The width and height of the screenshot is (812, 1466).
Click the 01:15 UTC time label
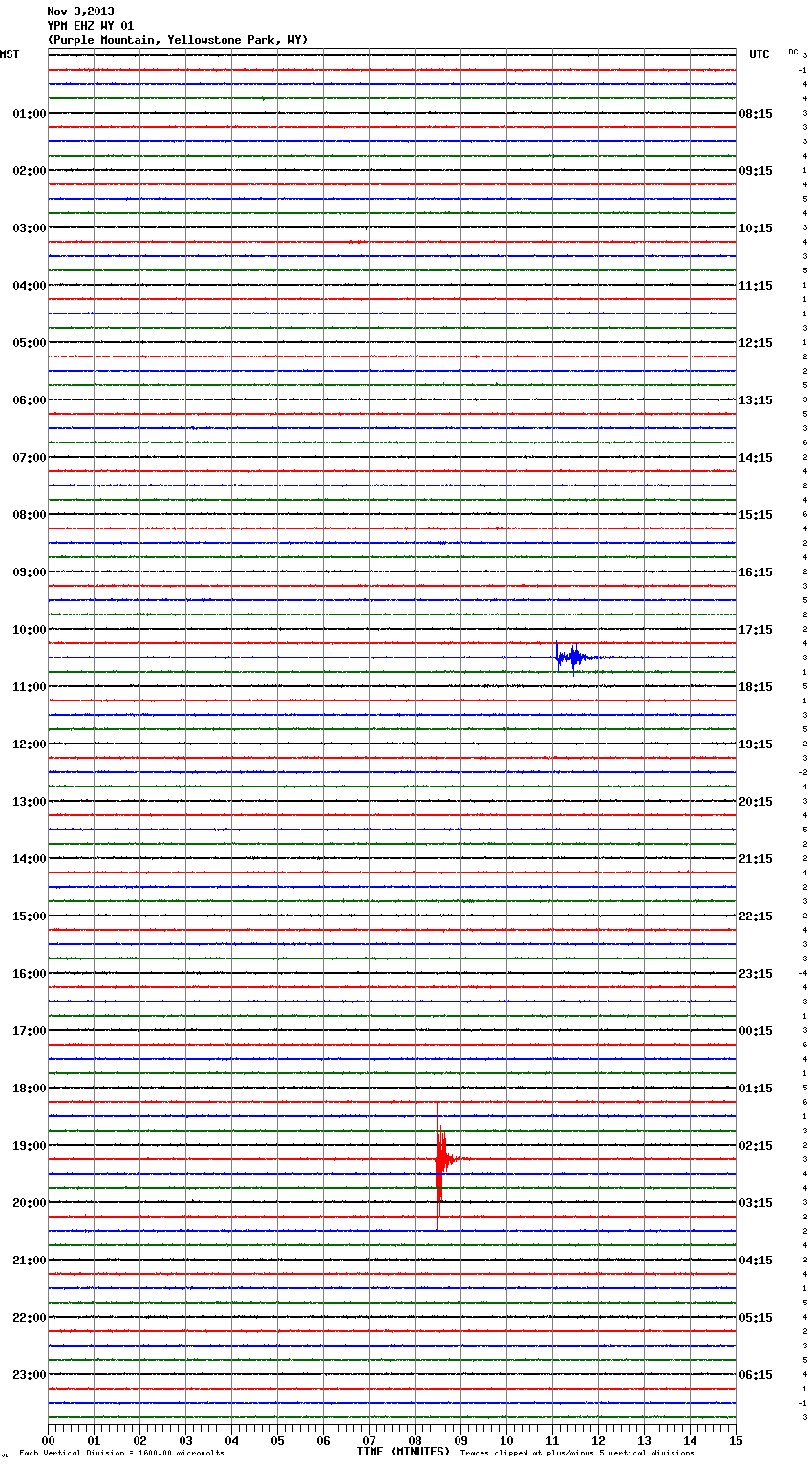[x=756, y=1089]
